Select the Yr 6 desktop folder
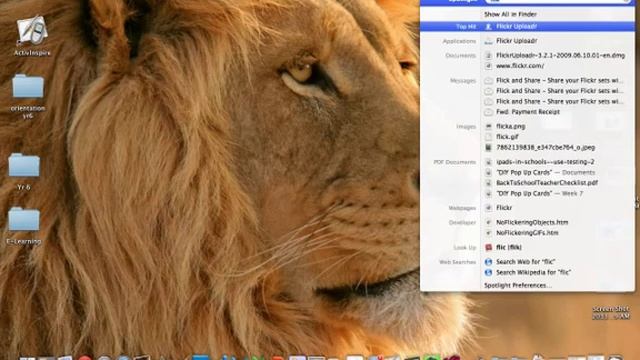Screen dimensions: 640x360 pyautogui.click(x=24, y=165)
